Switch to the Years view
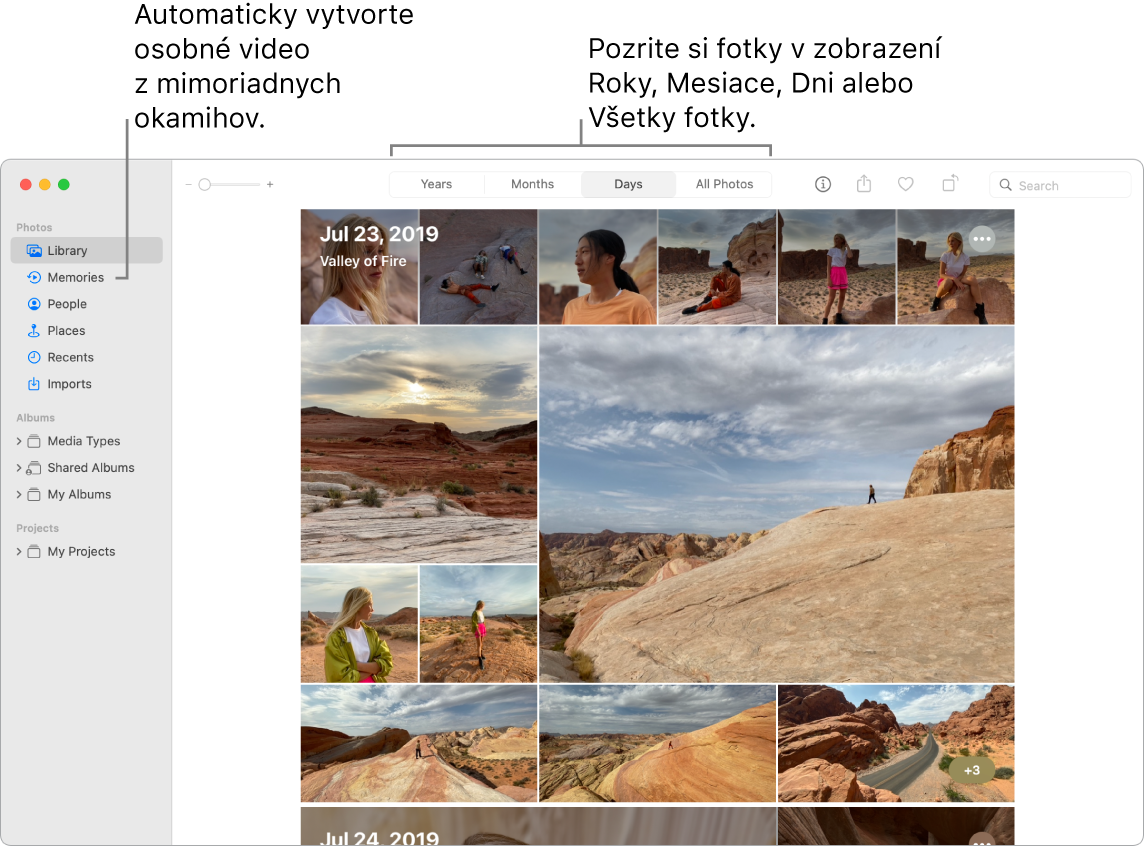This screenshot has width=1146, height=846. (436, 184)
